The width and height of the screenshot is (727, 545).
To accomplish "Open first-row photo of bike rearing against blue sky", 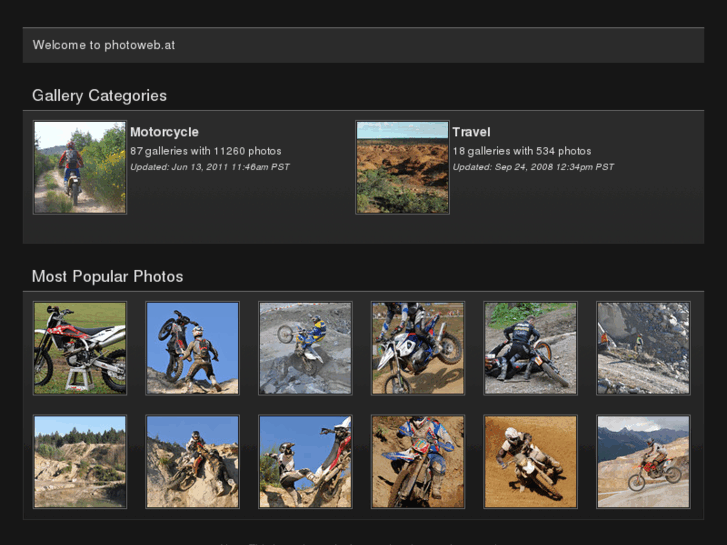I will pos(193,348).
